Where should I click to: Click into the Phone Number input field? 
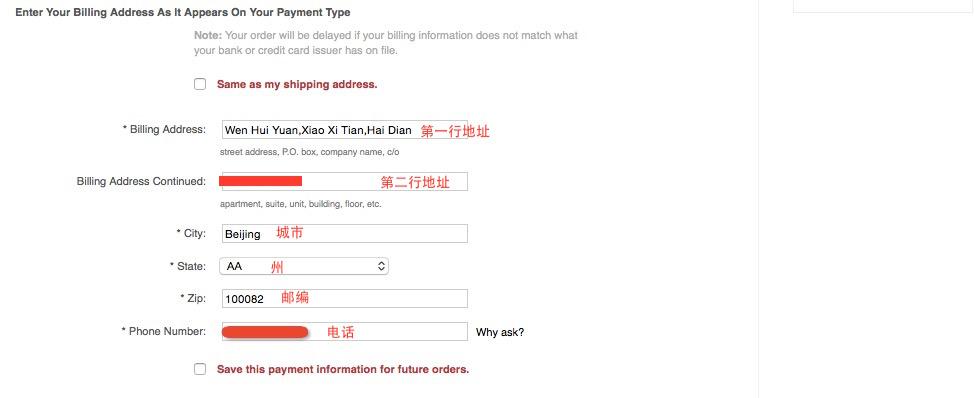click(344, 331)
